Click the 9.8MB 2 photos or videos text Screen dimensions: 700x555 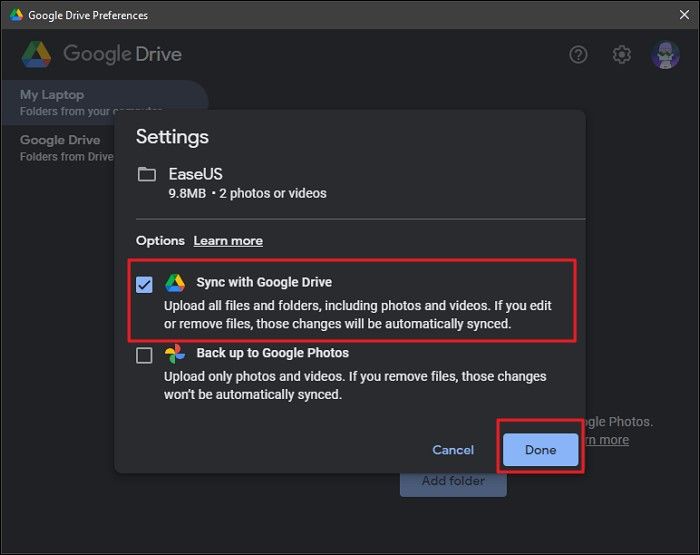247,193
